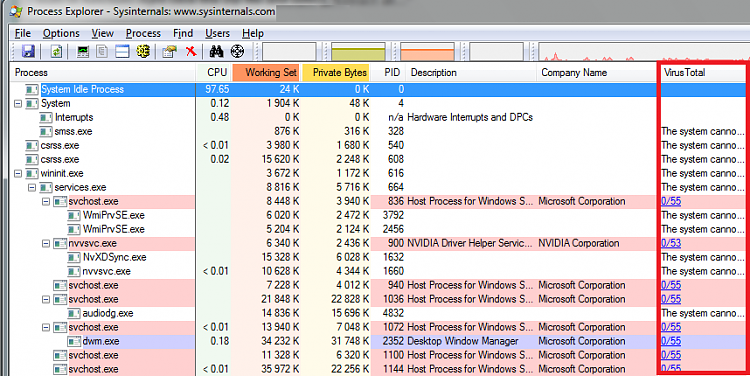Image resolution: width=750 pixels, height=376 pixels.
Task: Open the 0/55 VirusTotal link for svchost PID 1100
Action: click(671, 355)
